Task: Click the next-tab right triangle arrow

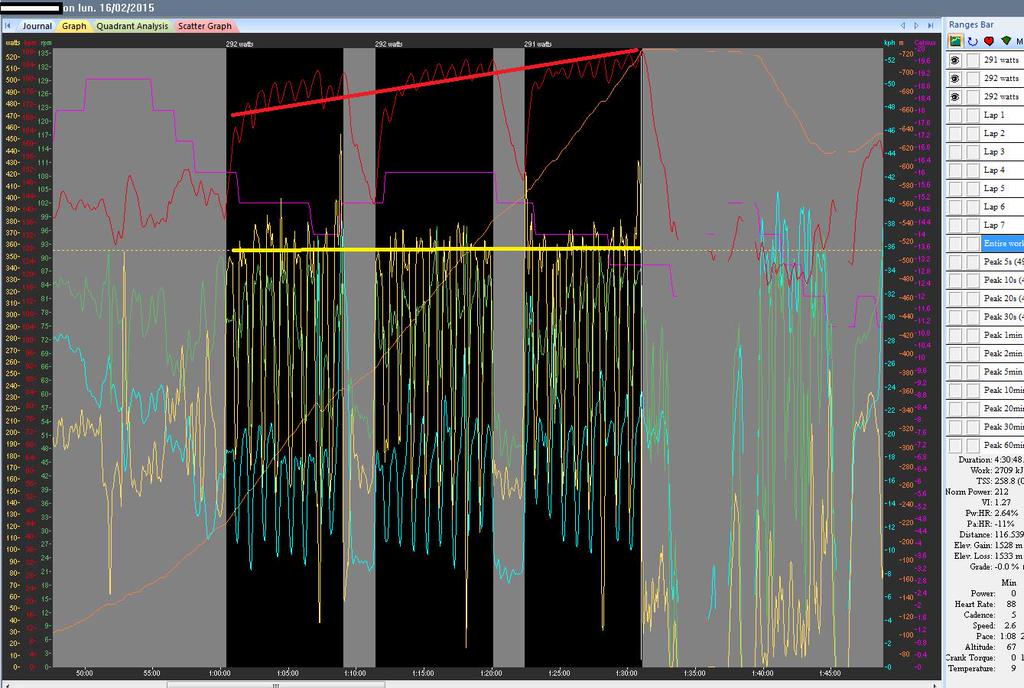Action: pyautogui.click(x=917, y=25)
